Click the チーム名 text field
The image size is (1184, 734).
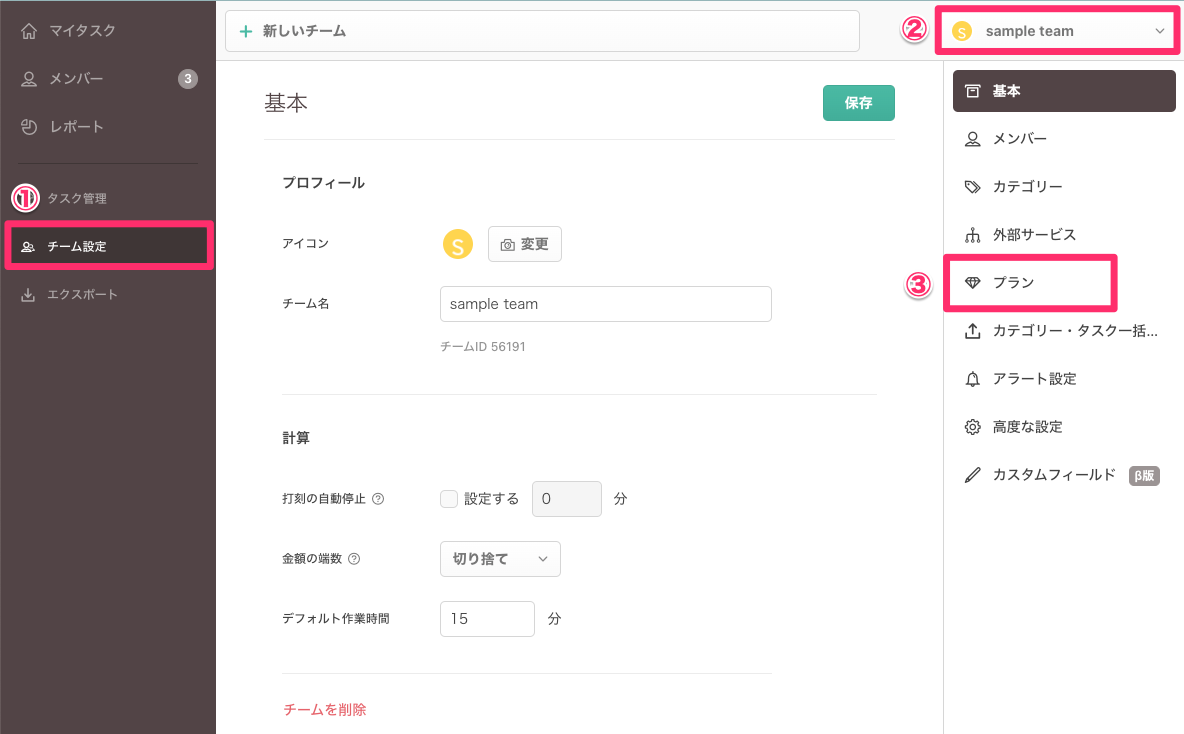(605, 304)
